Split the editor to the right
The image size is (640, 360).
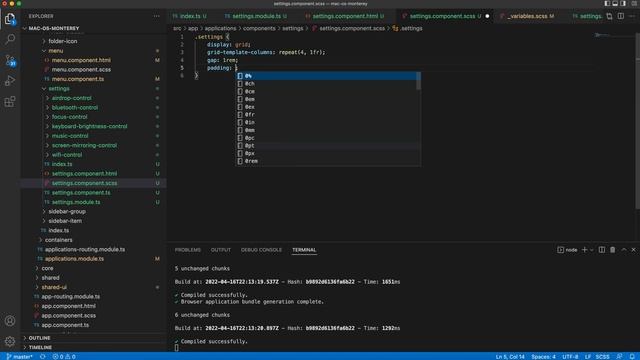tap(620, 16)
